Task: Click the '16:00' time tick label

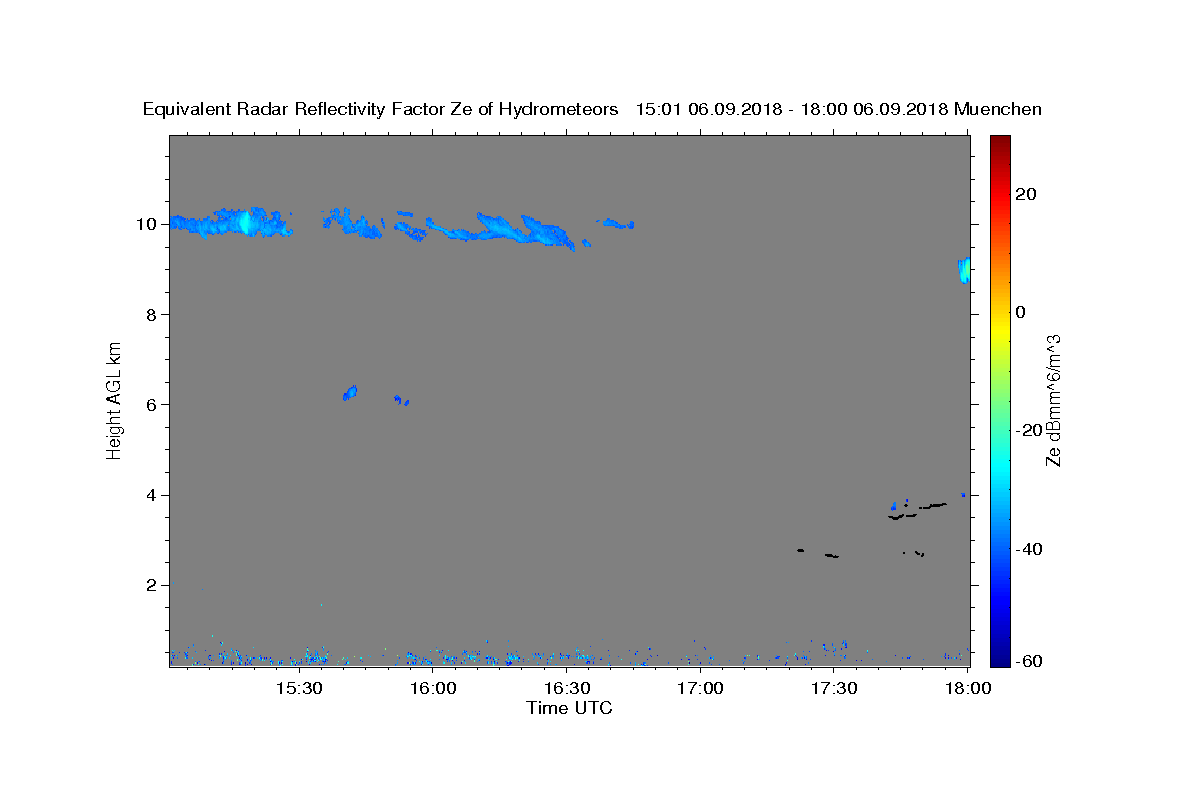Action: click(x=432, y=688)
